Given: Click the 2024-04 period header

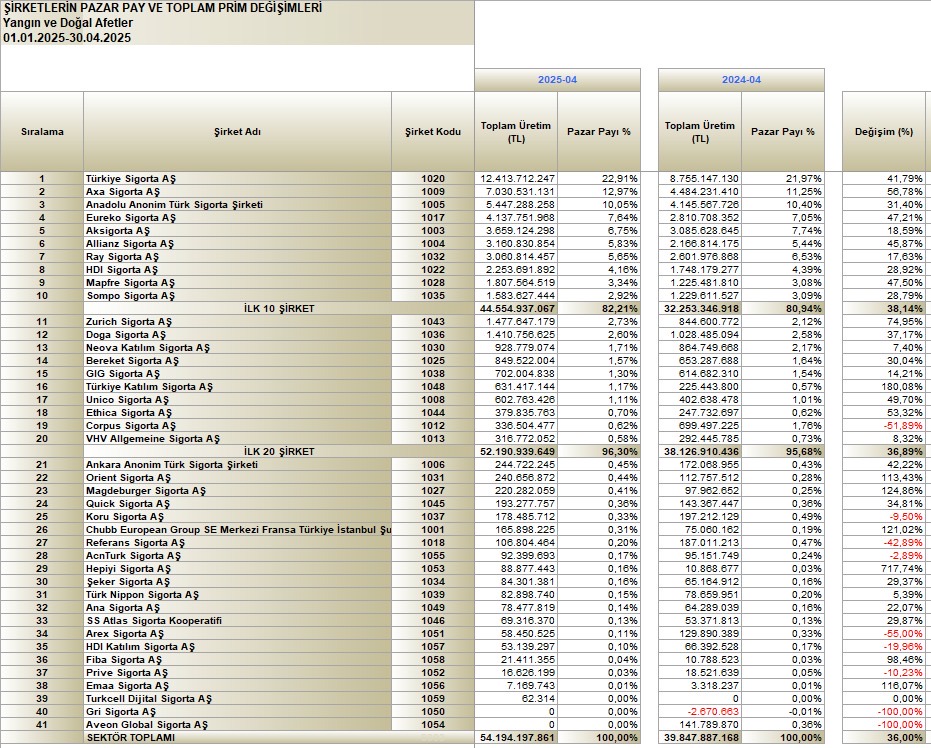Looking at the screenshot, I should pos(741,80).
